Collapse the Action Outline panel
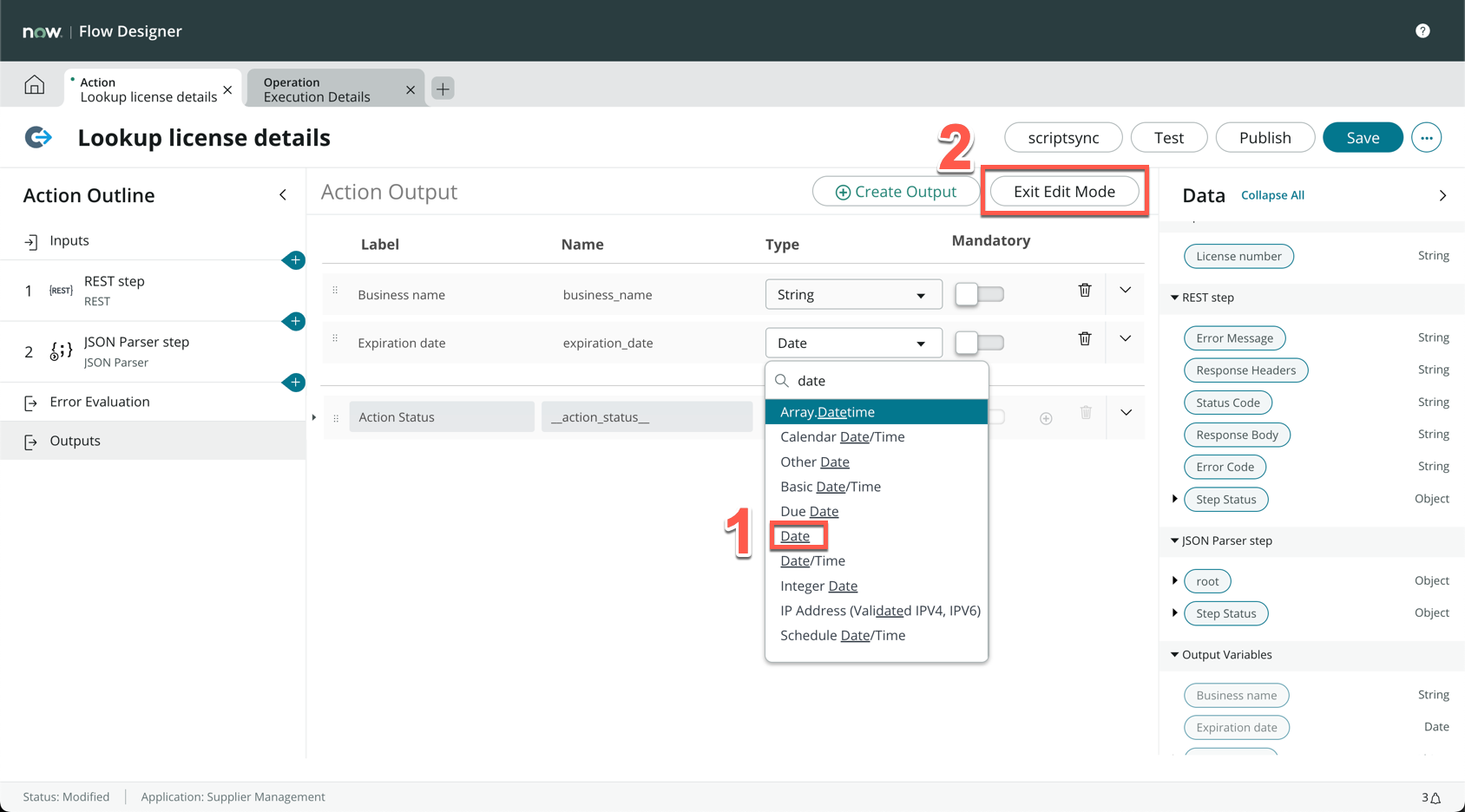This screenshot has width=1465, height=812. (x=283, y=195)
